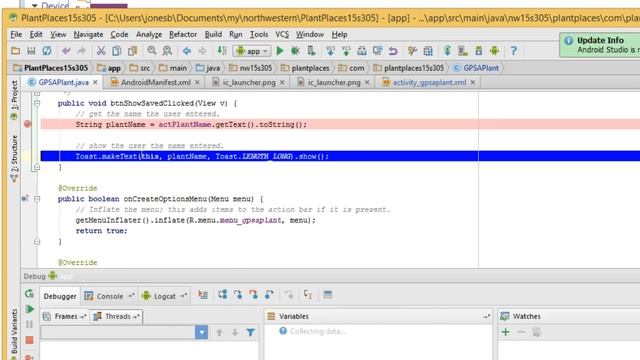Click the red Stop debug button
Image resolution: width=640 pixels, height=360 pixels.
29,340
